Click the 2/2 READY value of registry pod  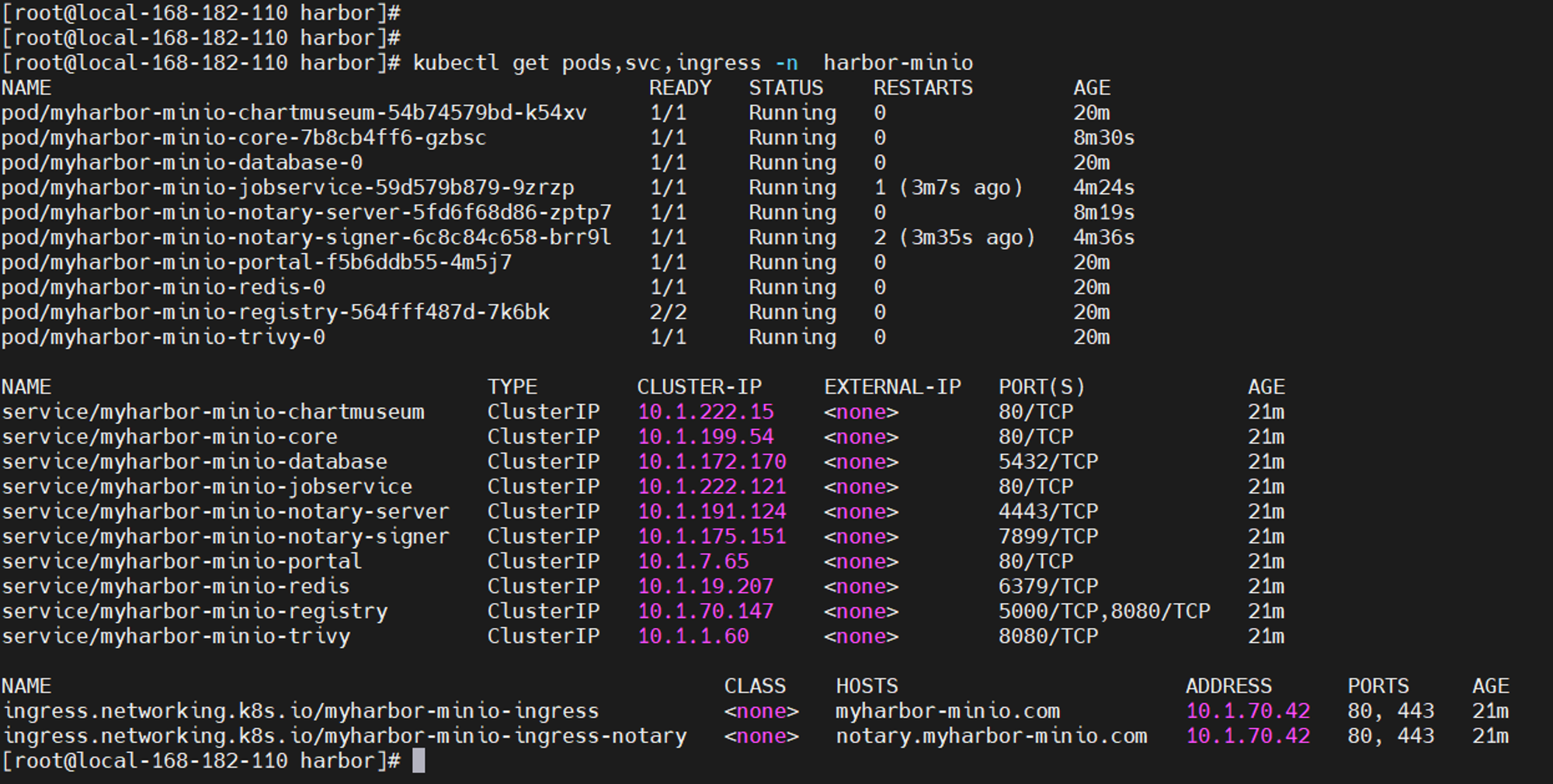[669, 311]
